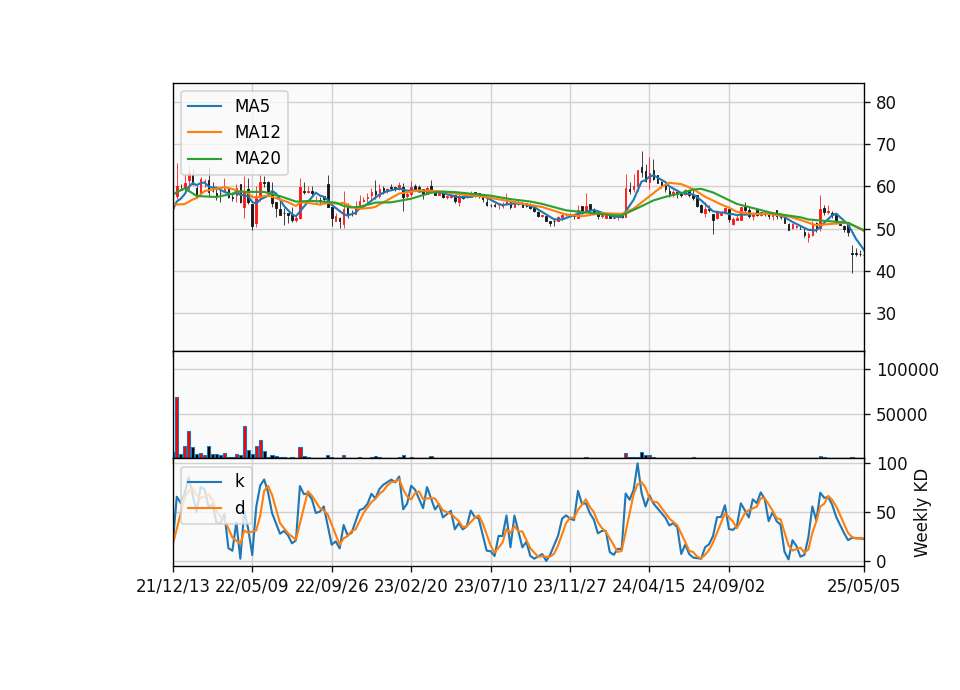
Task: Click the 24/04/15 date label
Action: click(649, 586)
